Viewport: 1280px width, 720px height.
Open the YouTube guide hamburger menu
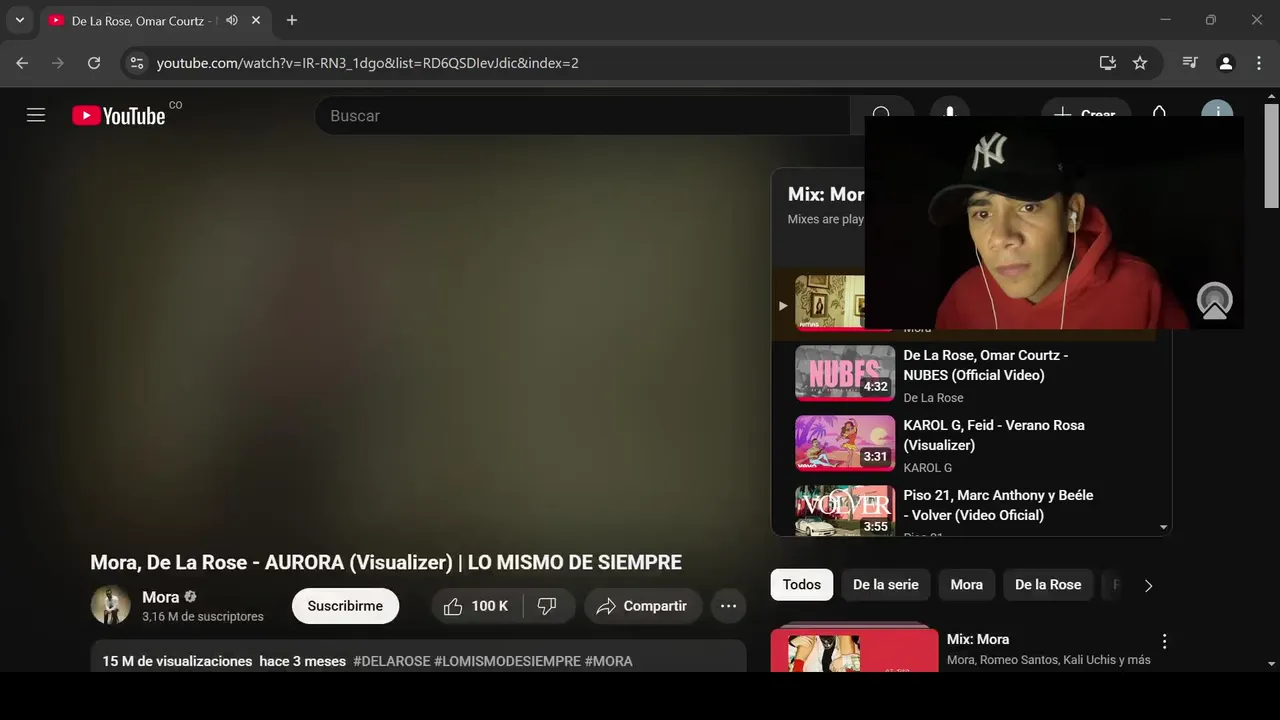pyautogui.click(x=36, y=115)
